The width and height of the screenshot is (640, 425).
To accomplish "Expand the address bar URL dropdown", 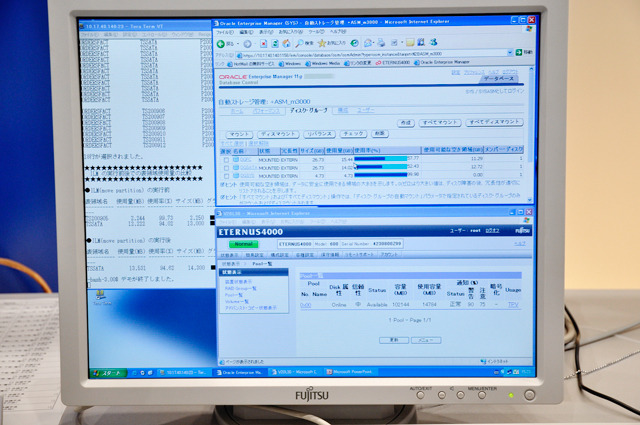I will (x=510, y=53).
